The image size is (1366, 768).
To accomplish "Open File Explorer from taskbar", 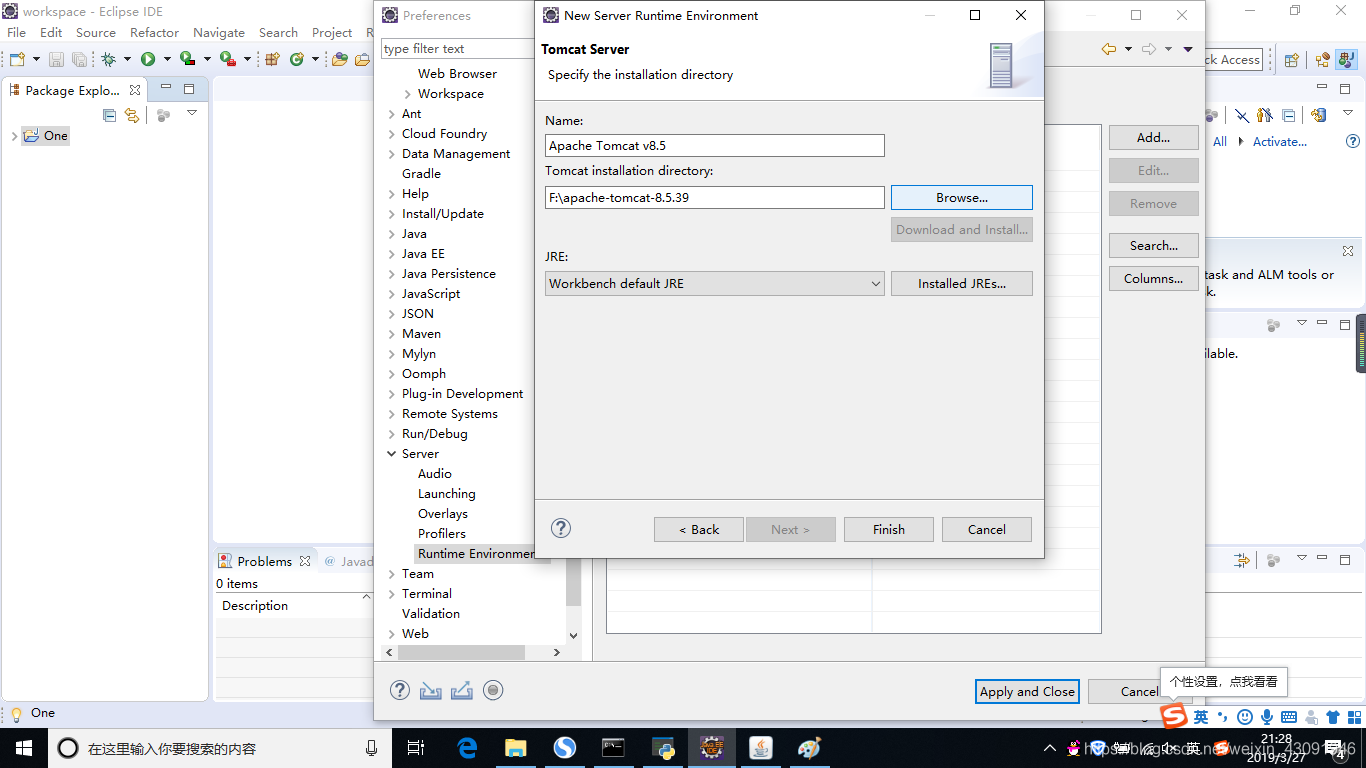I will pos(516,748).
